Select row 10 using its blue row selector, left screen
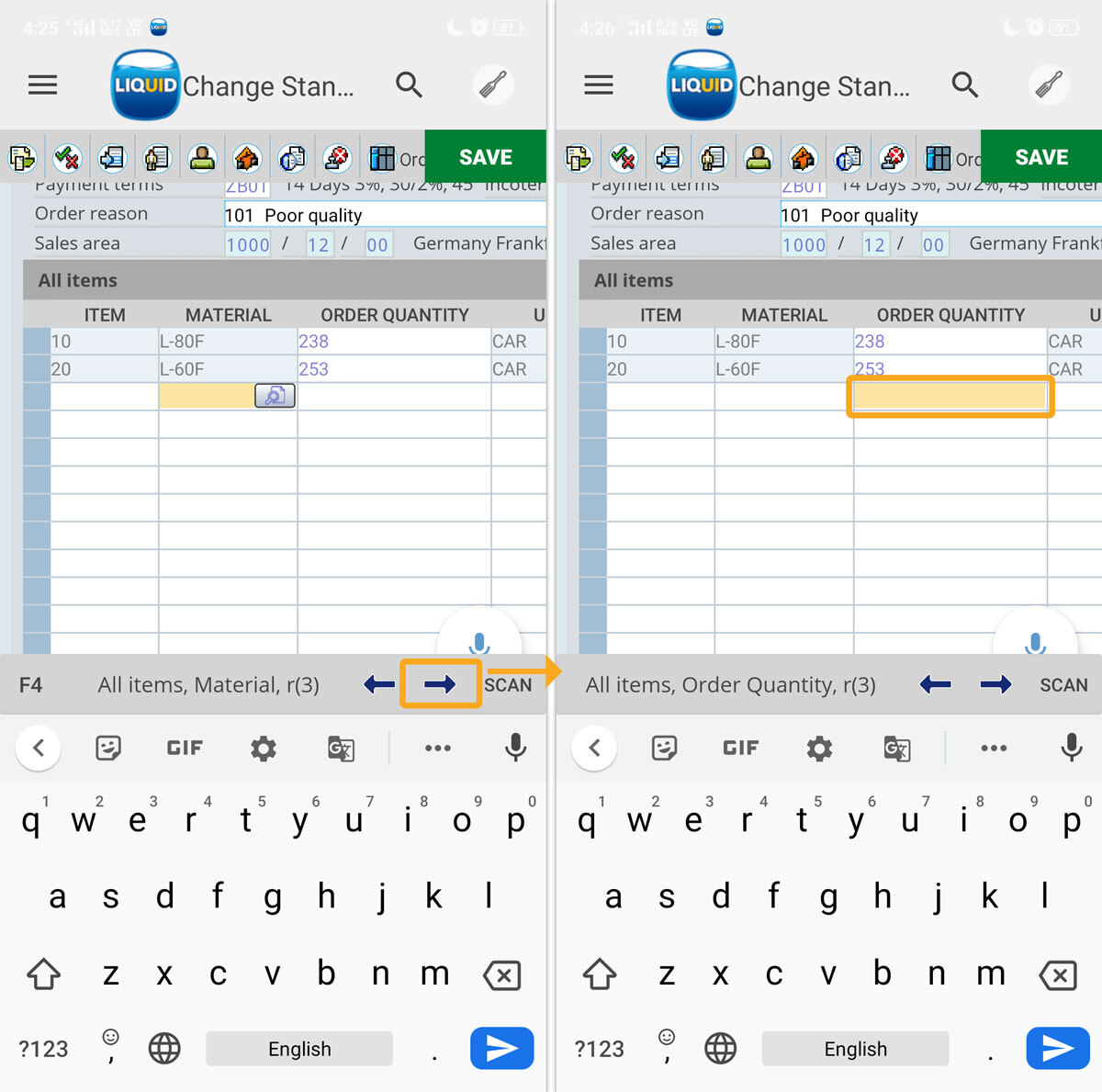 point(37,342)
